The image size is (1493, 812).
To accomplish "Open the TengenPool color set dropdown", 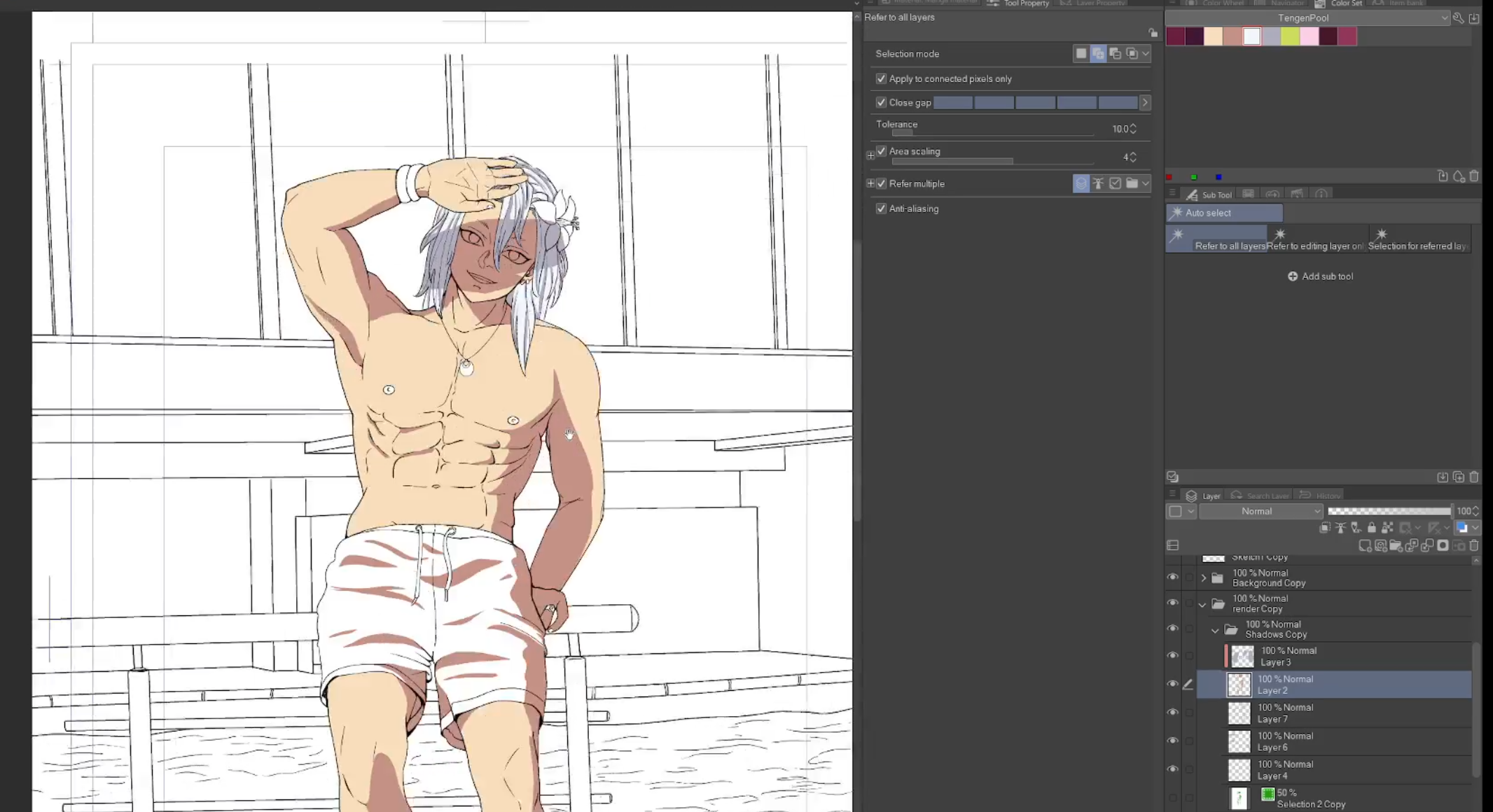I will click(1307, 18).
